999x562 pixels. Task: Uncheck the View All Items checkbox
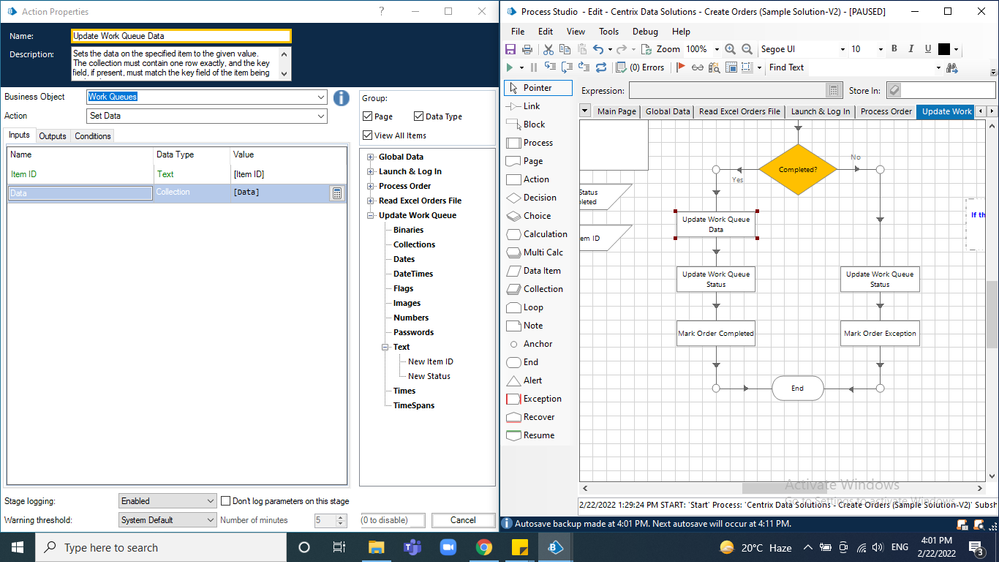click(368, 135)
